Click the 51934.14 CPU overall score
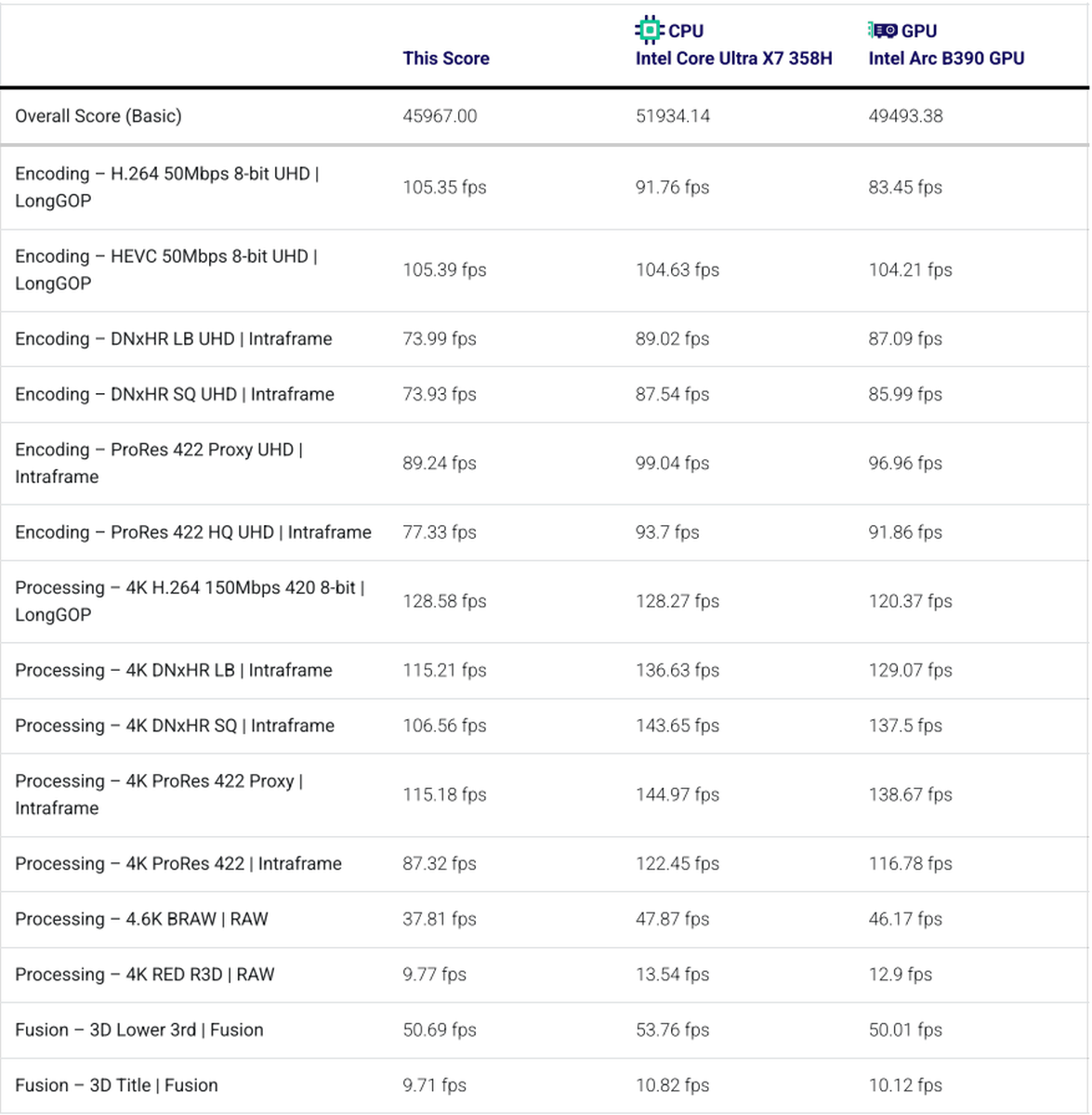Image resolution: width=1092 pixels, height=1115 pixels. (x=672, y=116)
